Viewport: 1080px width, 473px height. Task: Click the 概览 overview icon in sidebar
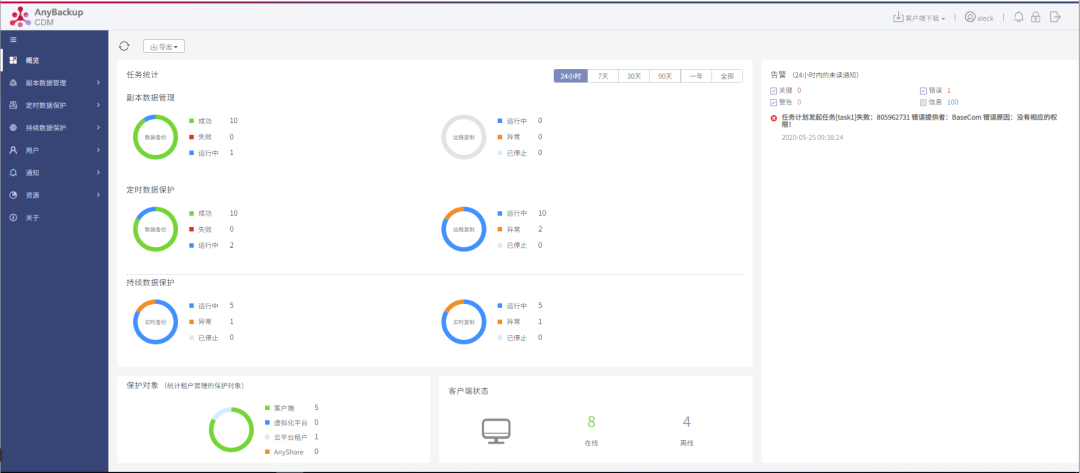(13, 61)
